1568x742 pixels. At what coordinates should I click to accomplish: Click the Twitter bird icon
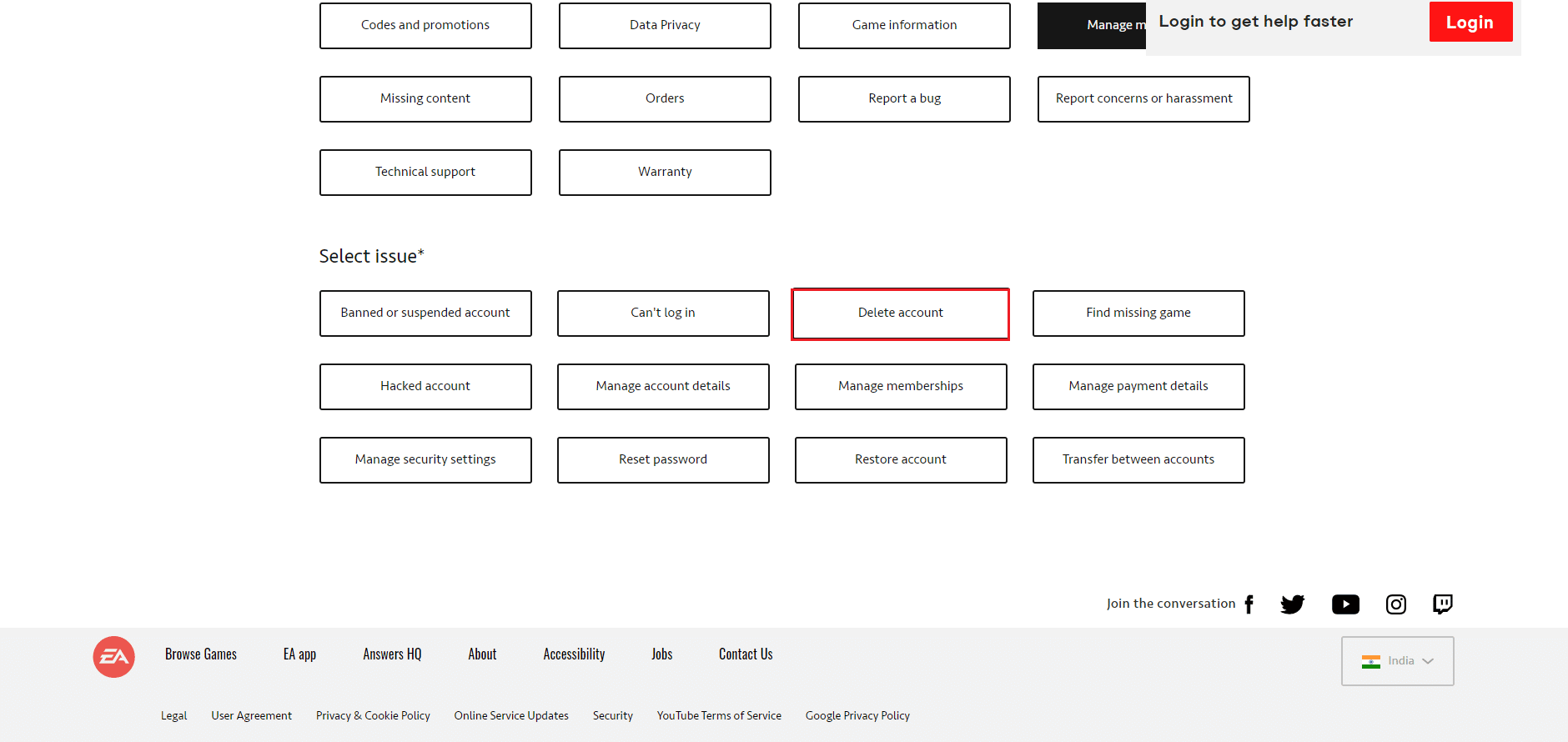click(x=1292, y=604)
